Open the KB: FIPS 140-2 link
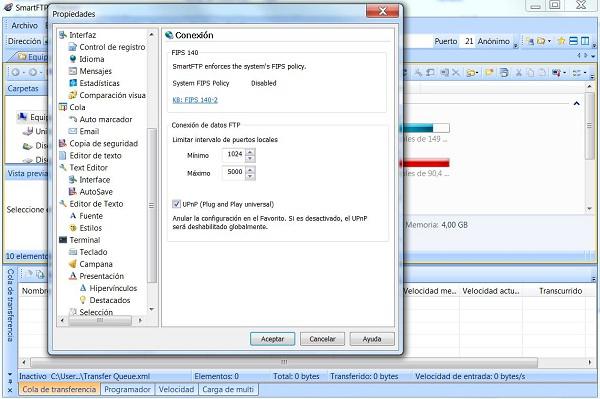600x399 pixels. coord(195,100)
